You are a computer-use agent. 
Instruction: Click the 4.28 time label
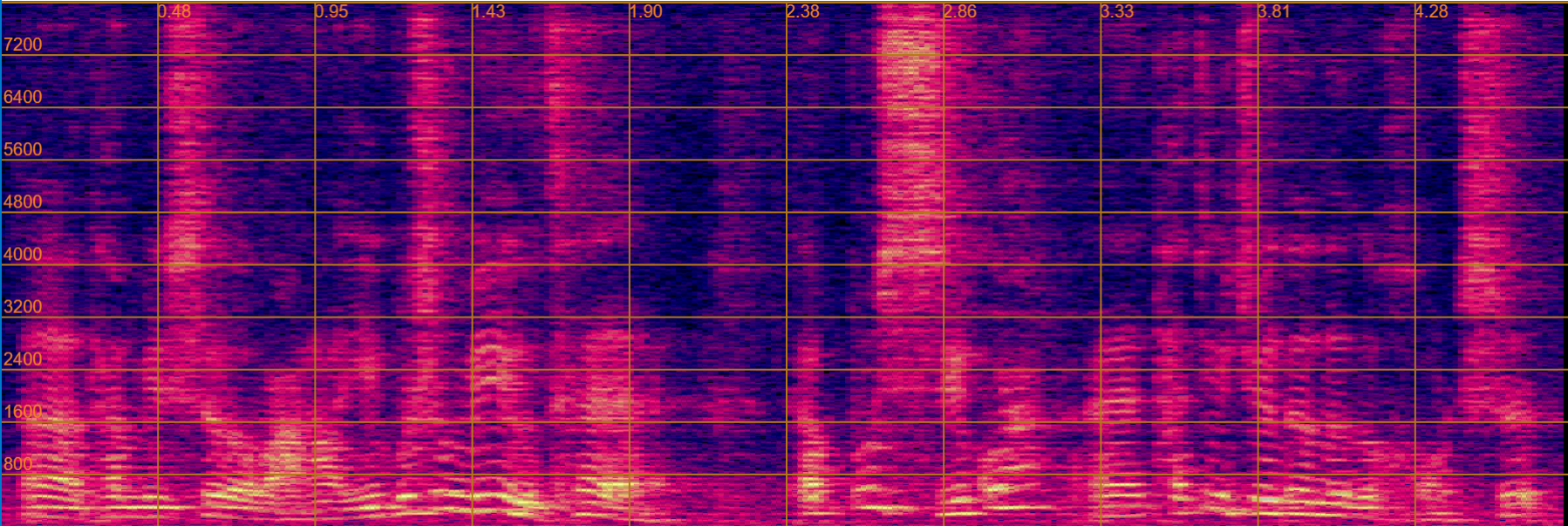click(x=1431, y=11)
